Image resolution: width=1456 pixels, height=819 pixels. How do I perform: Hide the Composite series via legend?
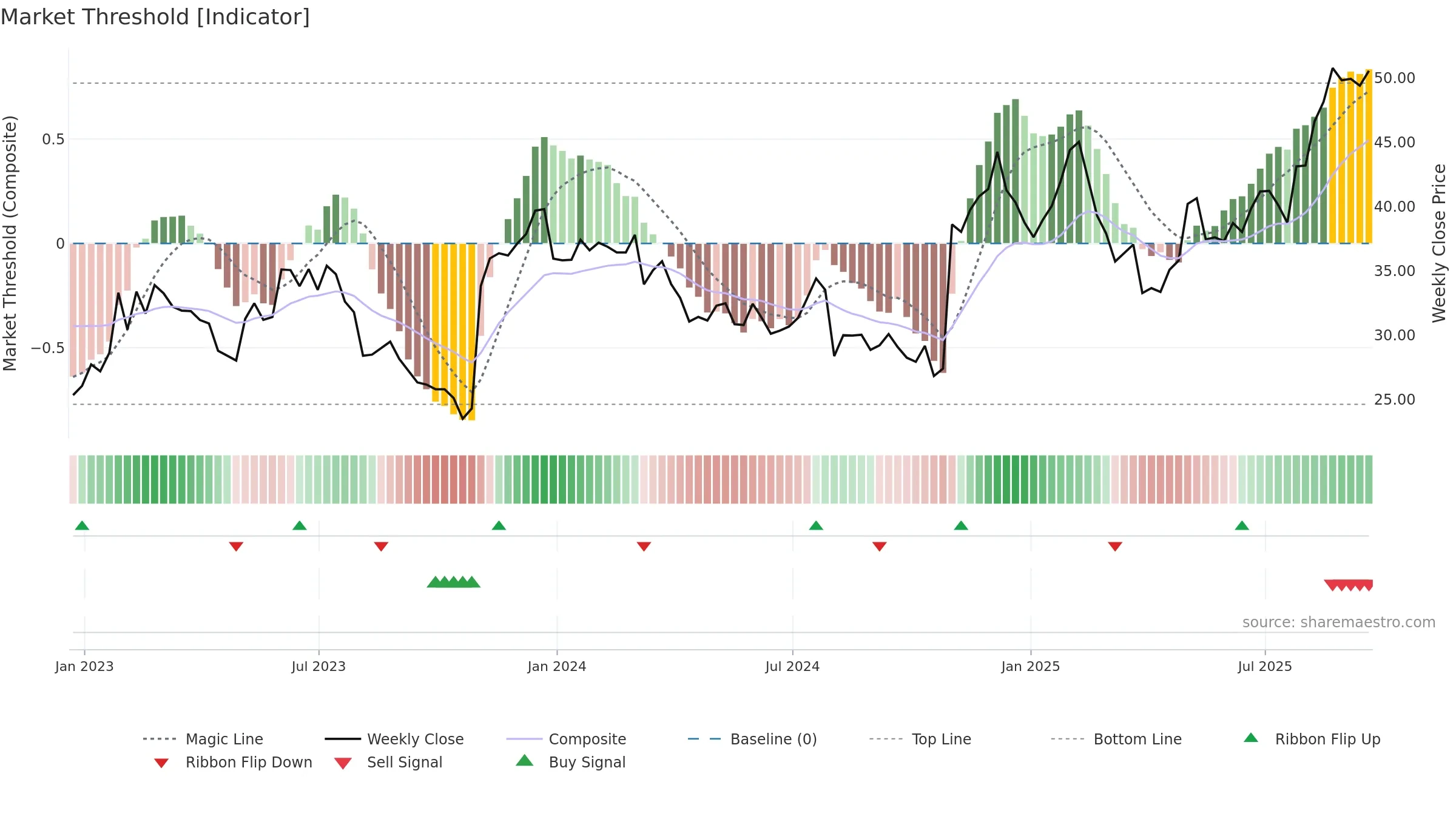(566, 739)
